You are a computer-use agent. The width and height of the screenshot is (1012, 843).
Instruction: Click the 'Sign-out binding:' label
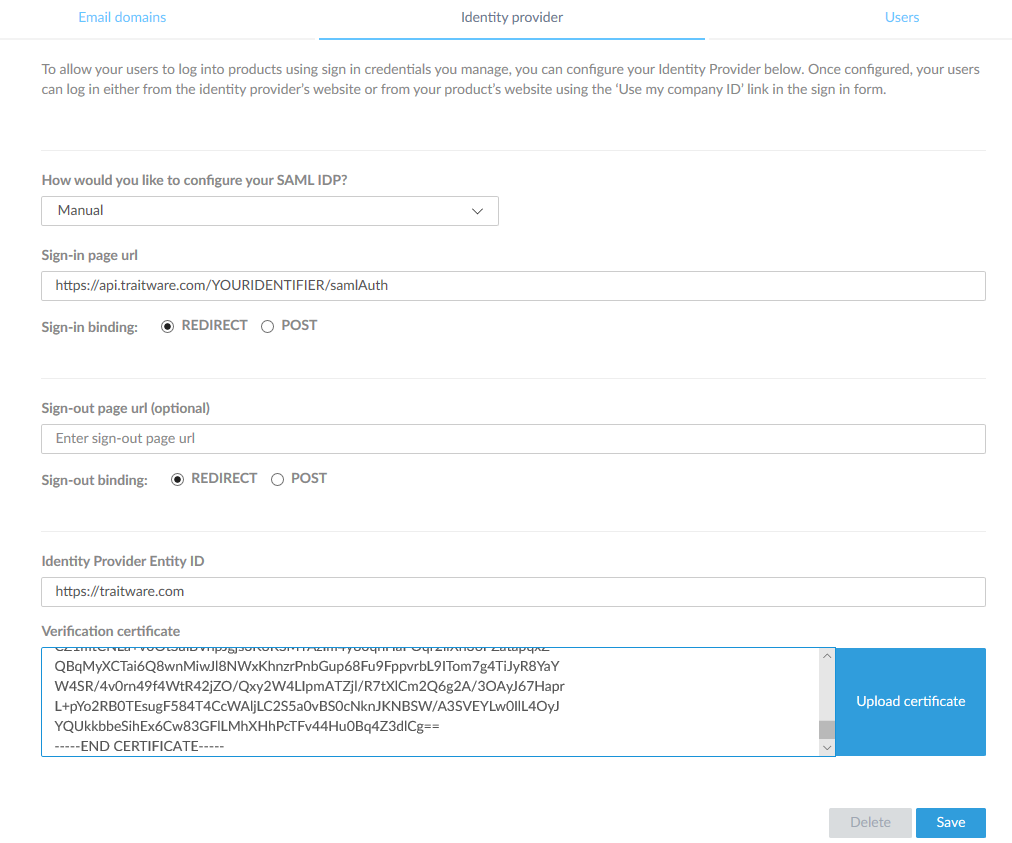[x=94, y=480]
